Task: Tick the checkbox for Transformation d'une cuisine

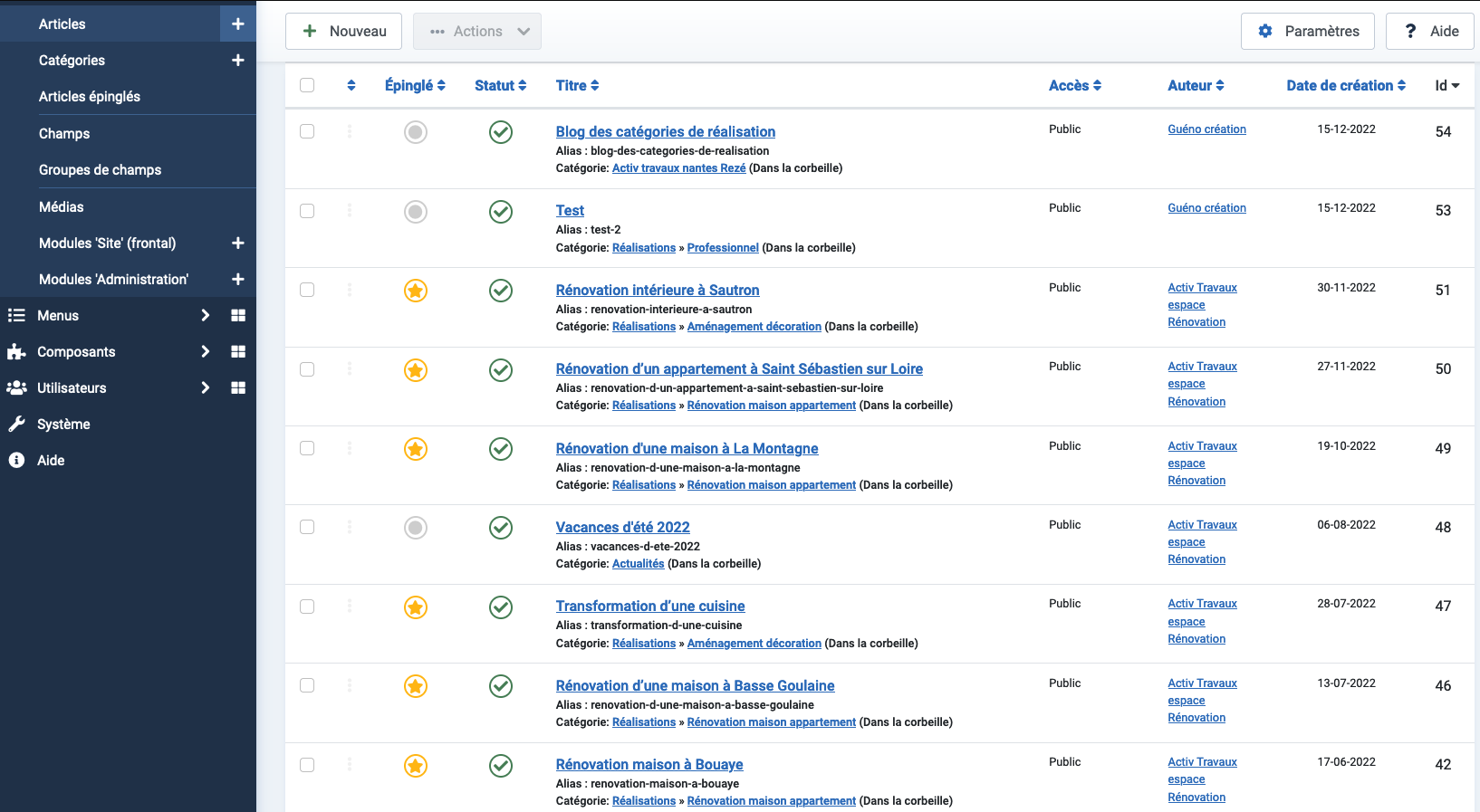Action: 307,607
